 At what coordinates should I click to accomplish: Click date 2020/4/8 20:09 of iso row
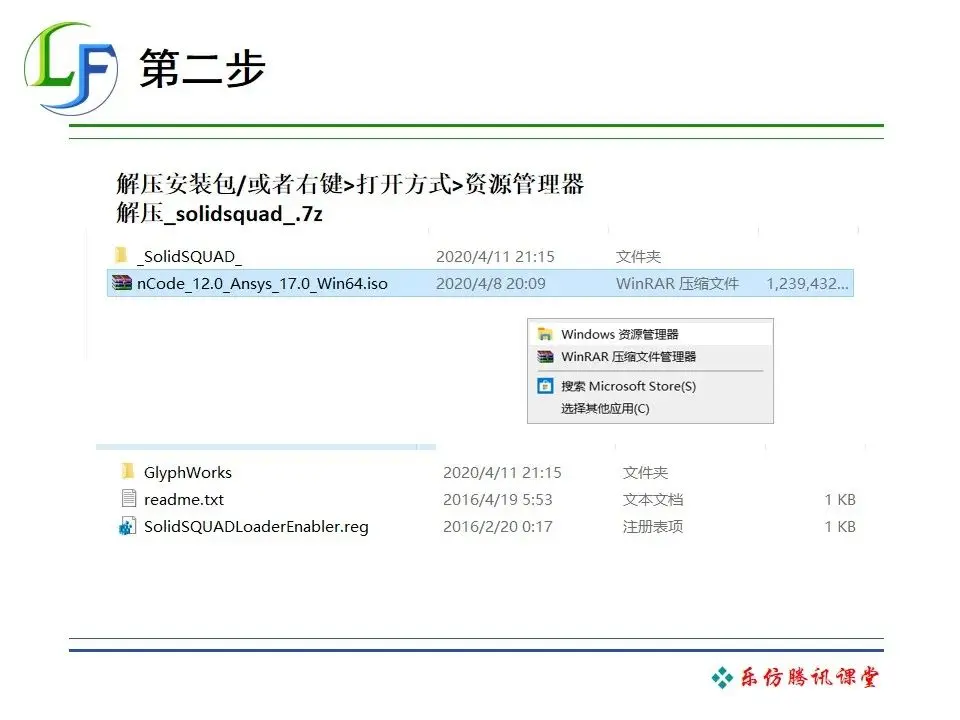pyautogui.click(x=490, y=283)
